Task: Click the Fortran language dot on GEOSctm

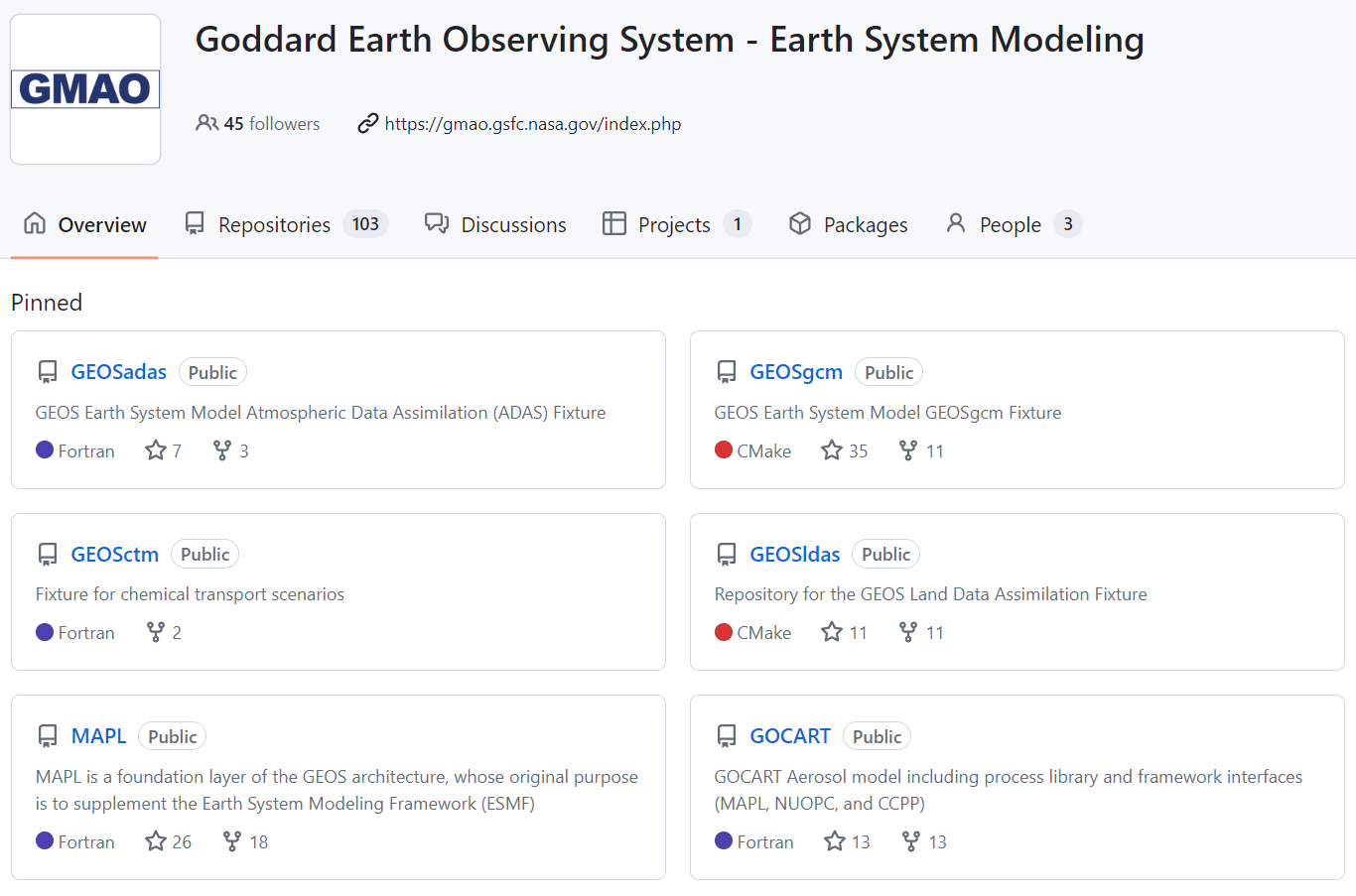Action: pyautogui.click(x=45, y=632)
